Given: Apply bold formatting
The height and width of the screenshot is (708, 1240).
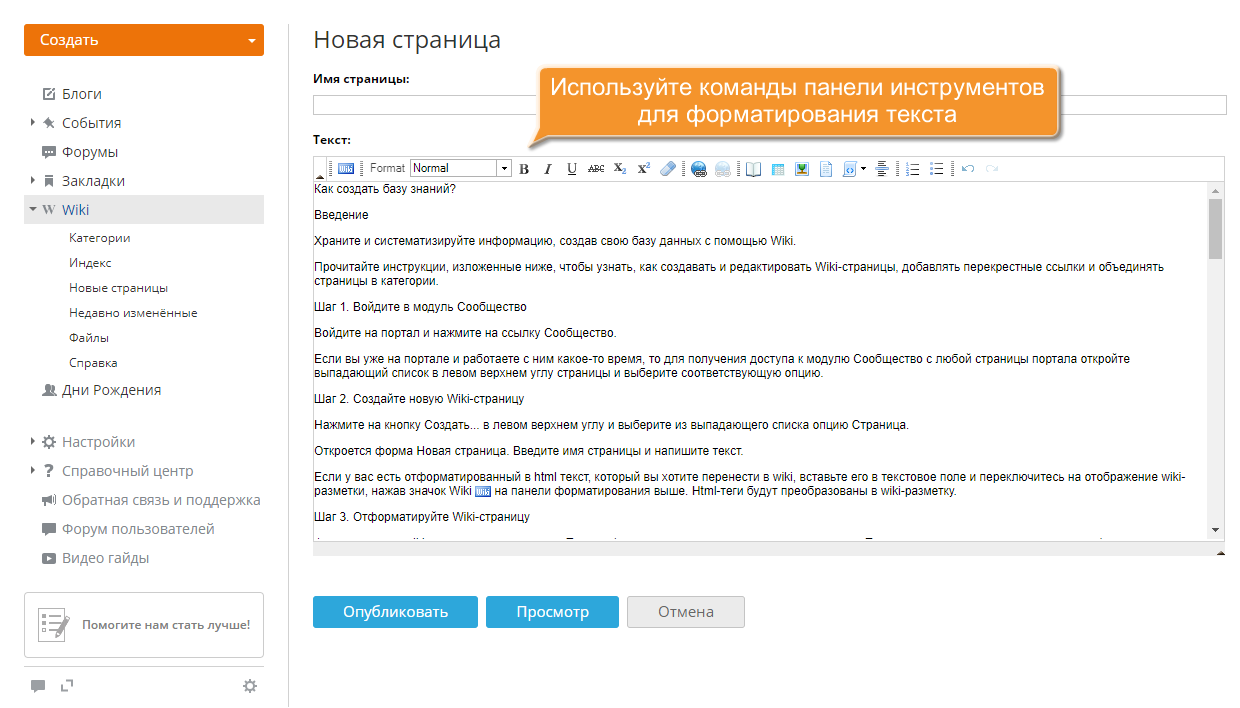Looking at the screenshot, I should coord(523,169).
